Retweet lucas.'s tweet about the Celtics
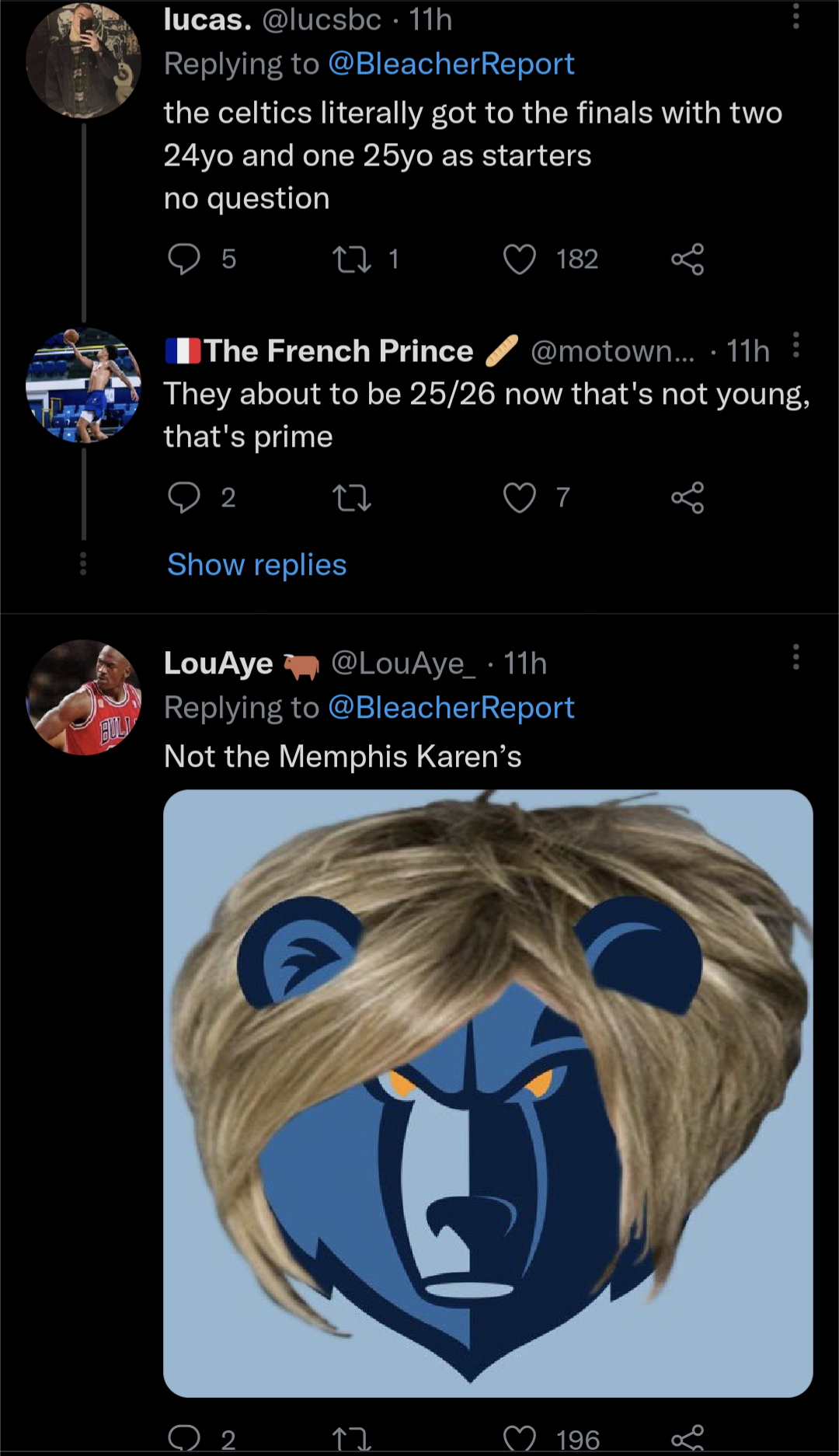Viewport: 839px width, 1456px height. coord(352,259)
